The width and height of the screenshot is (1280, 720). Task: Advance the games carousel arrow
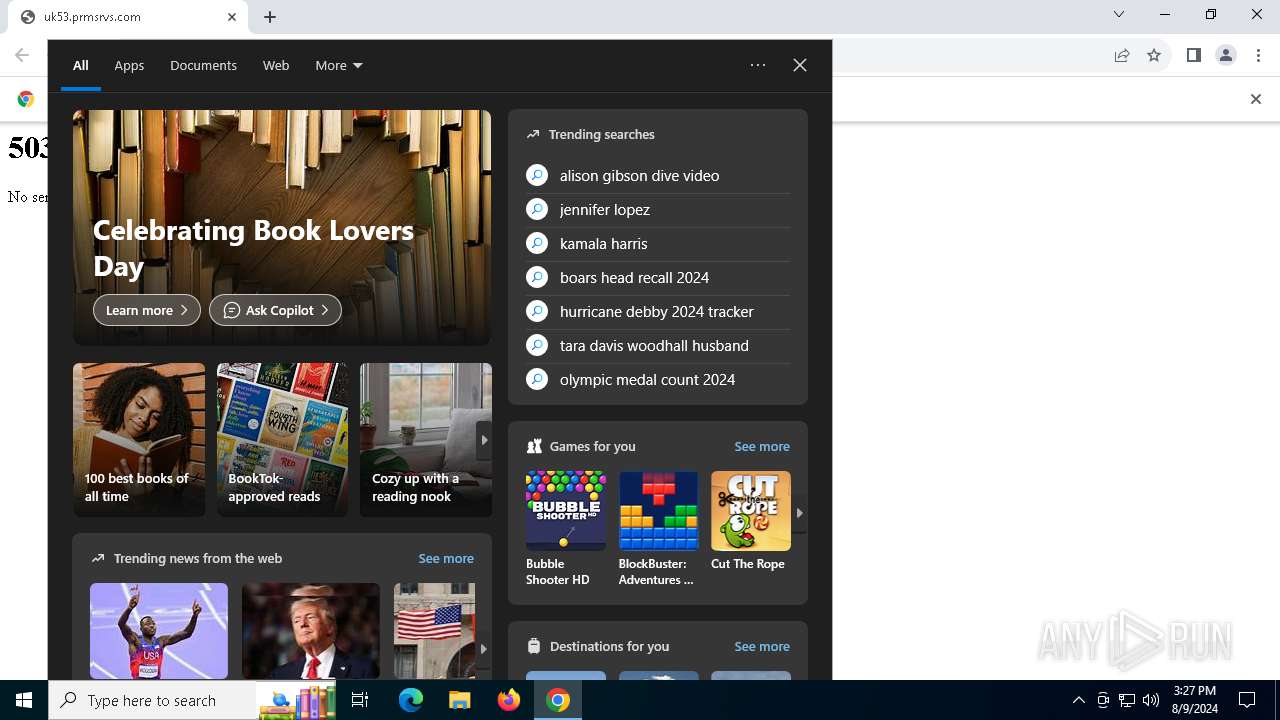click(x=799, y=513)
